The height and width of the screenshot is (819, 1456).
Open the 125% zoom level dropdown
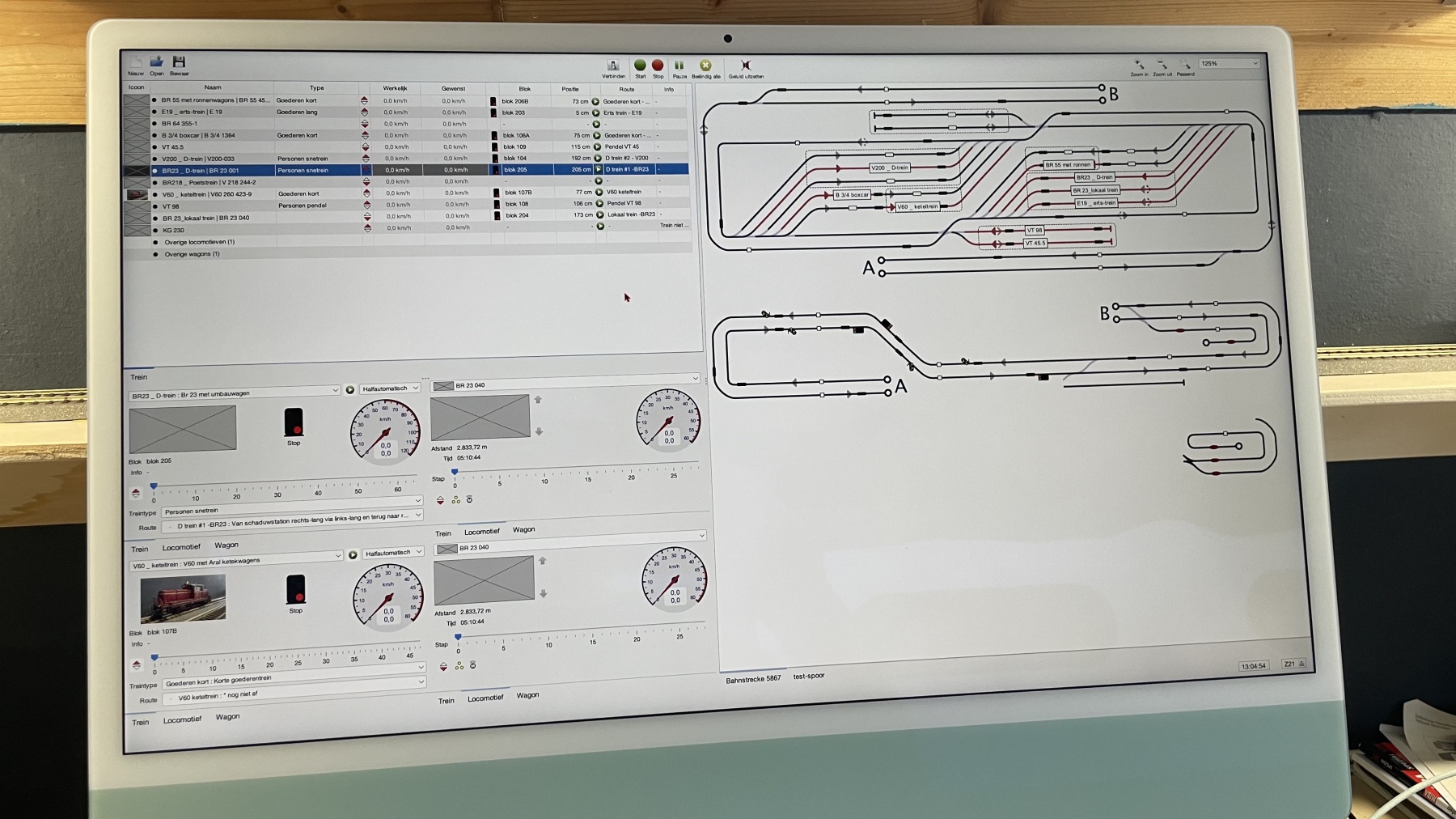1230,63
